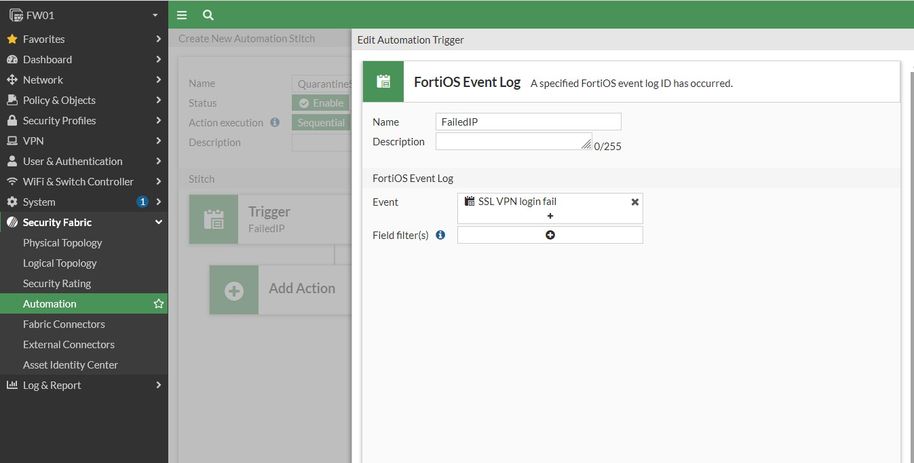Click the FortiOS Event Log calendar icon
The width and height of the screenshot is (914, 463).
[x=383, y=82]
